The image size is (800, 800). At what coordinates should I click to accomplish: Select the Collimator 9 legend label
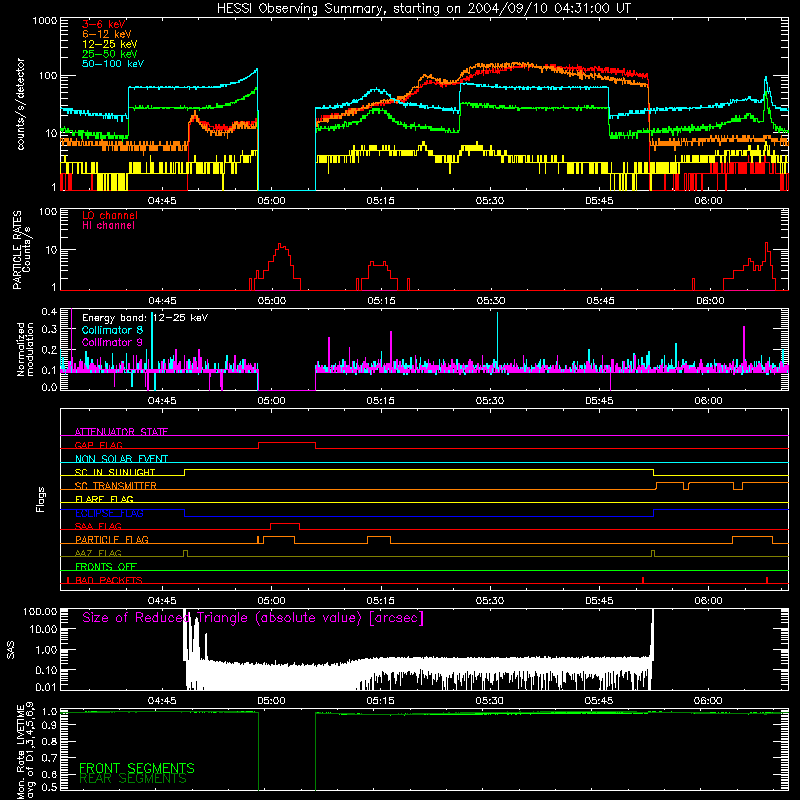112,342
